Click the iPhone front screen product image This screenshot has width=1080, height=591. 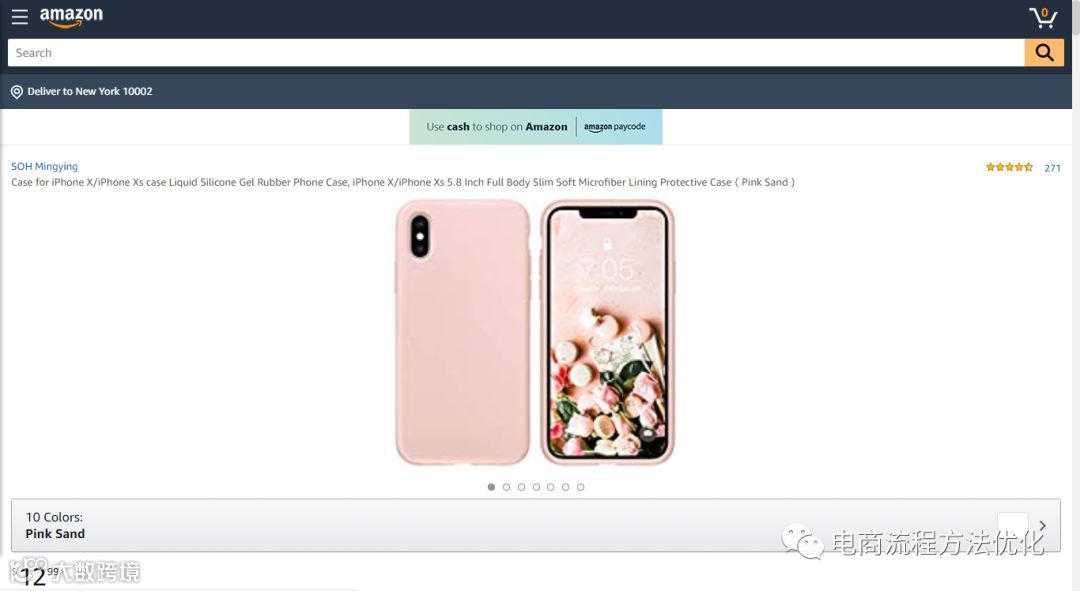pyautogui.click(x=607, y=332)
